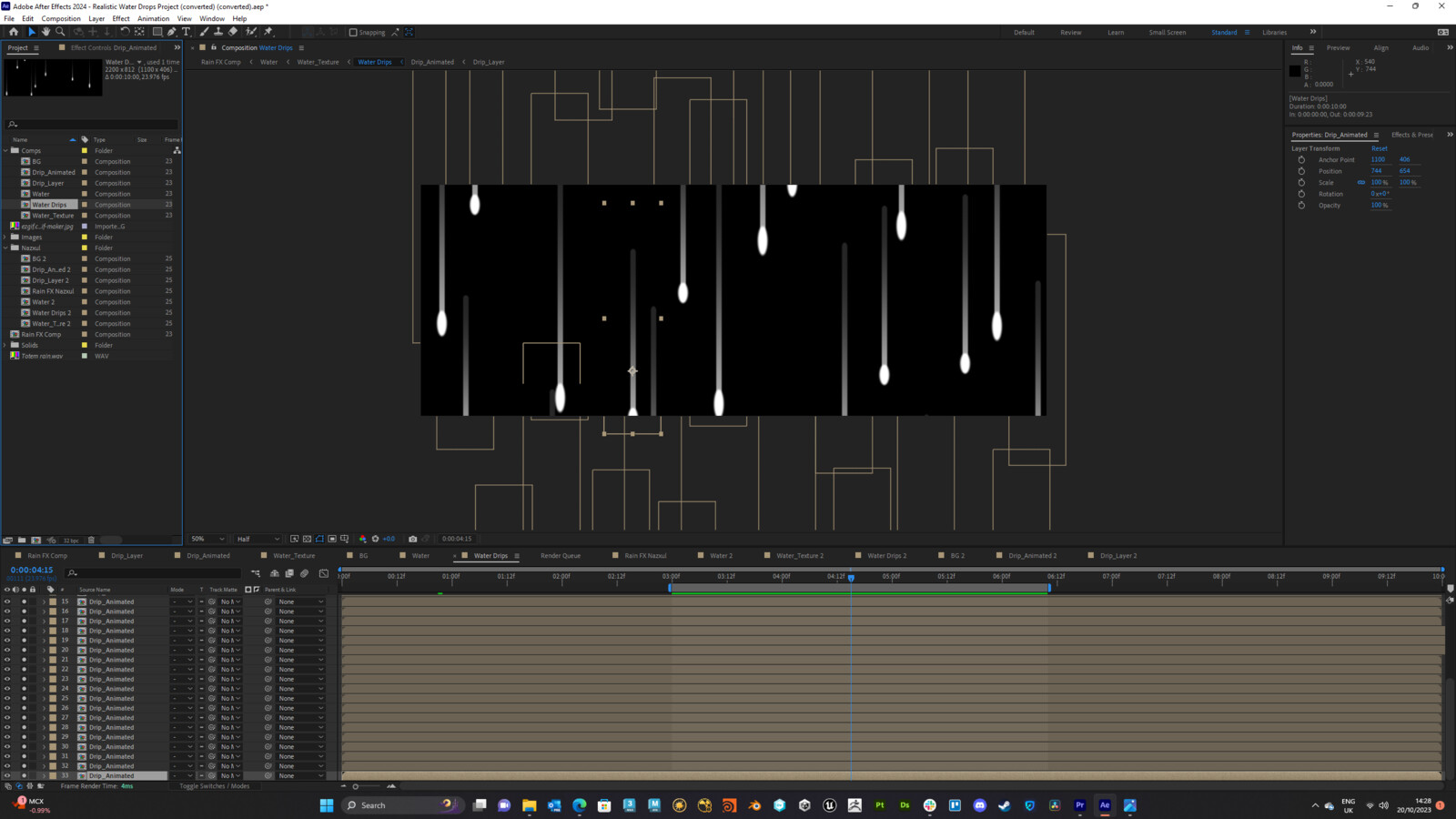Select the Hand tool in the toolbar
The image size is (1456, 819).
click(45, 32)
